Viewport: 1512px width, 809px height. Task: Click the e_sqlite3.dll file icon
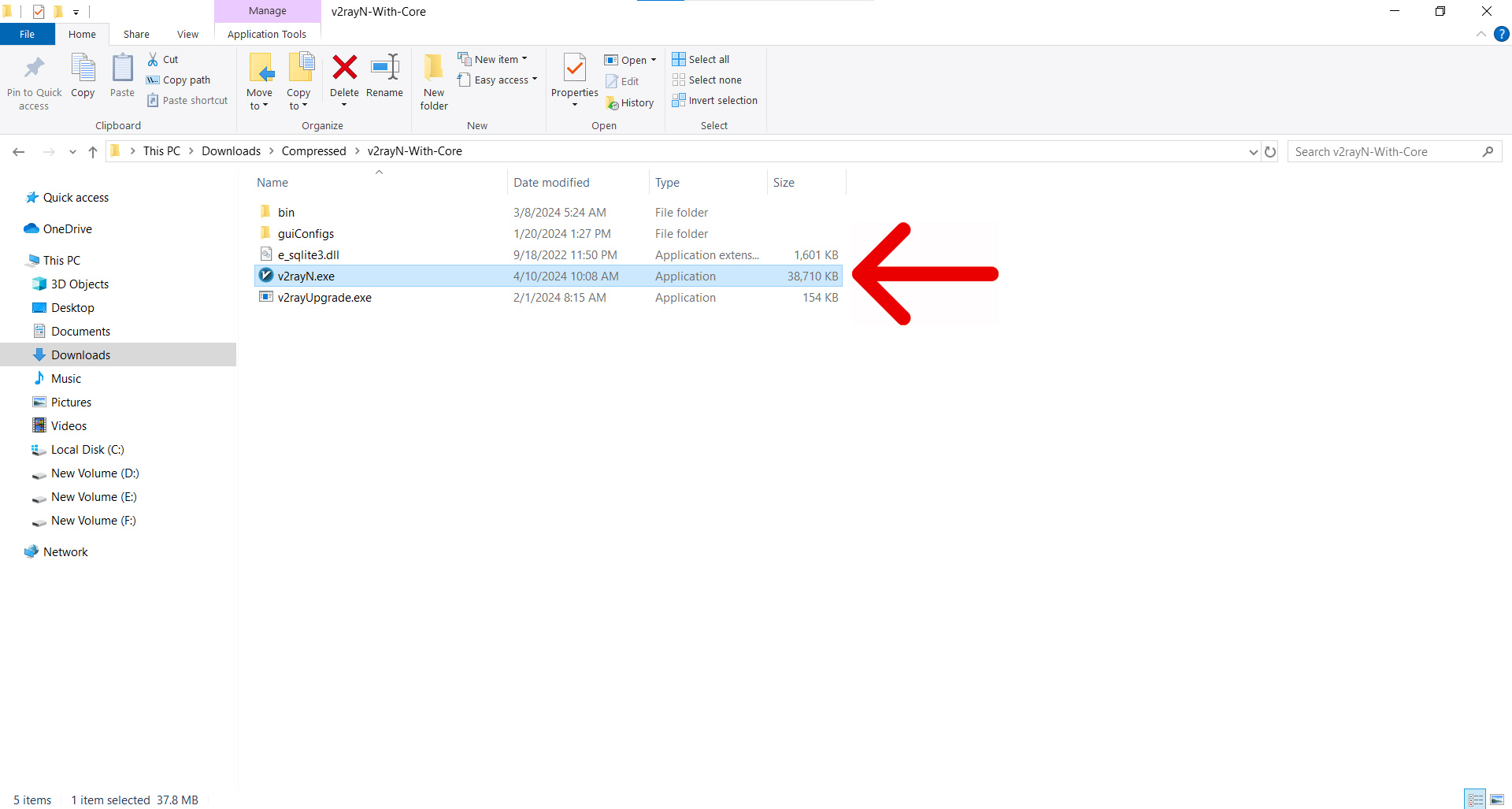[x=266, y=254]
